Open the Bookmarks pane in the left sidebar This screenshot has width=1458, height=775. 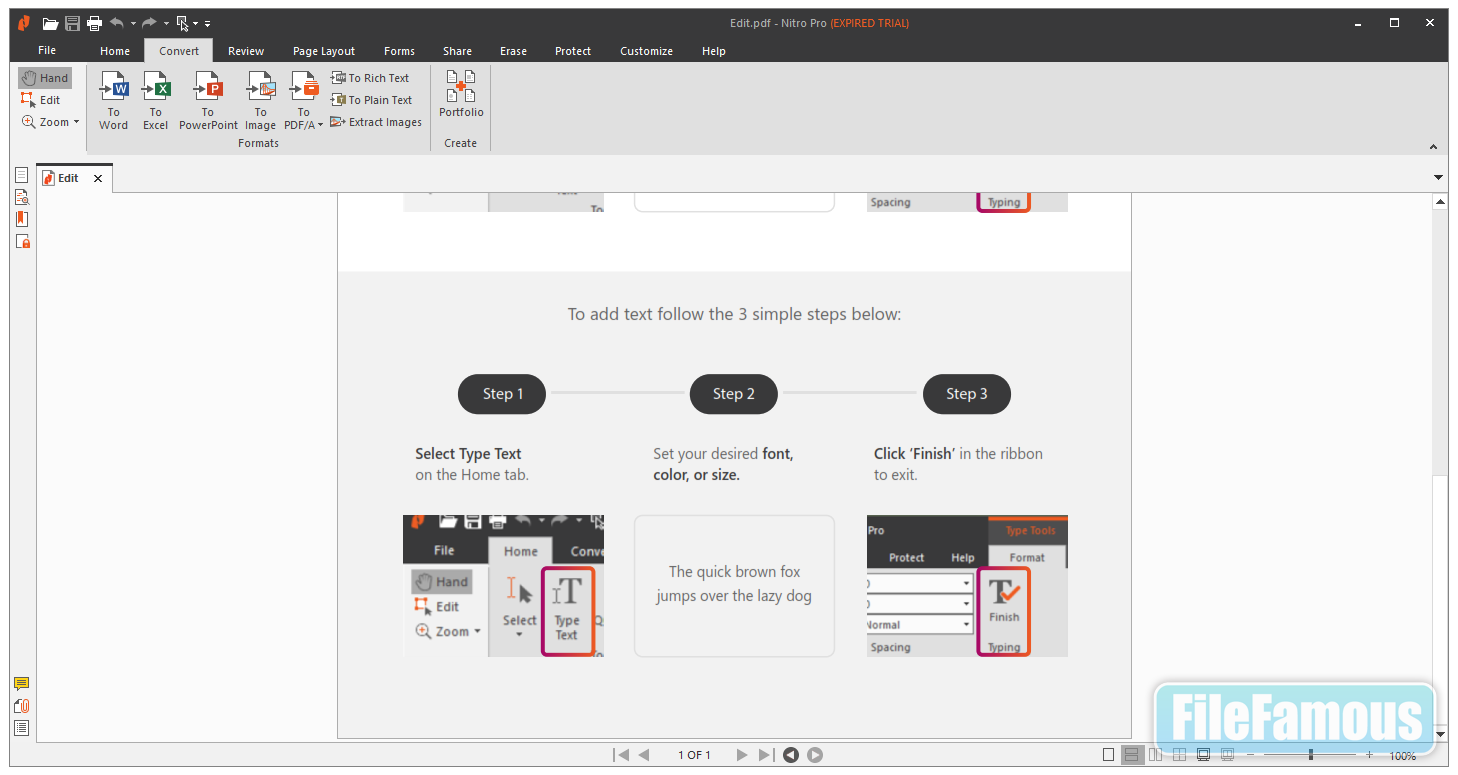tap(21, 219)
